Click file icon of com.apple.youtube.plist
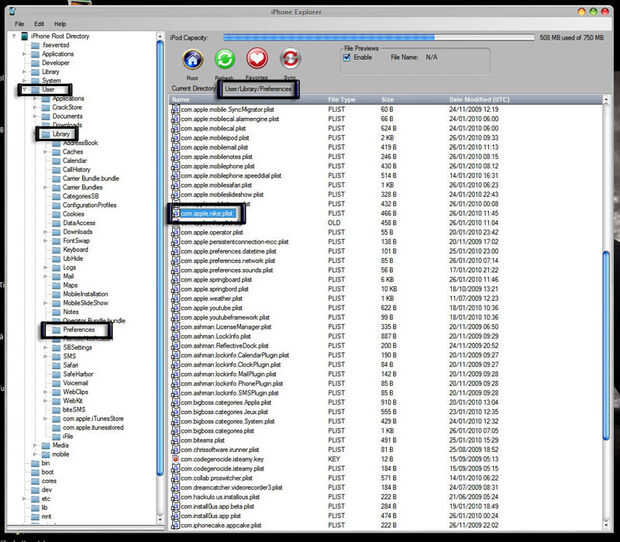The width and height of the screenshot is (620, 542). pyautogui.click(x=175, y=308)
